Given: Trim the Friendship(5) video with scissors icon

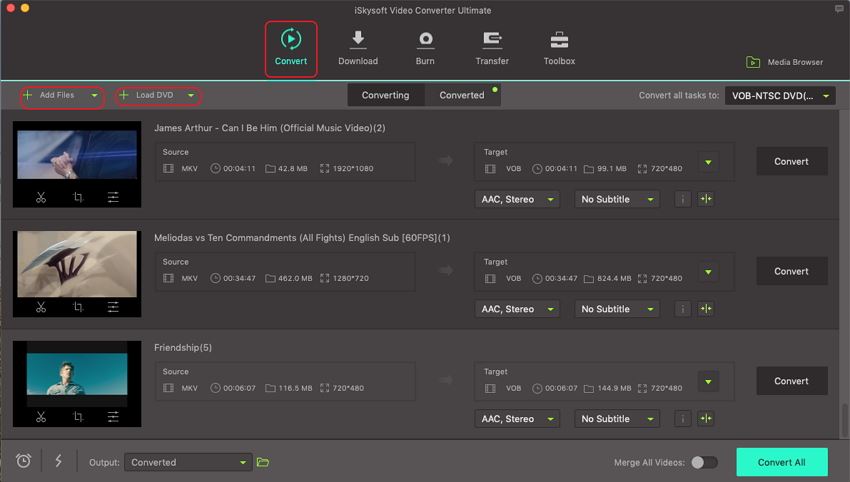Looking at the screenshot, I should [41, 417].
